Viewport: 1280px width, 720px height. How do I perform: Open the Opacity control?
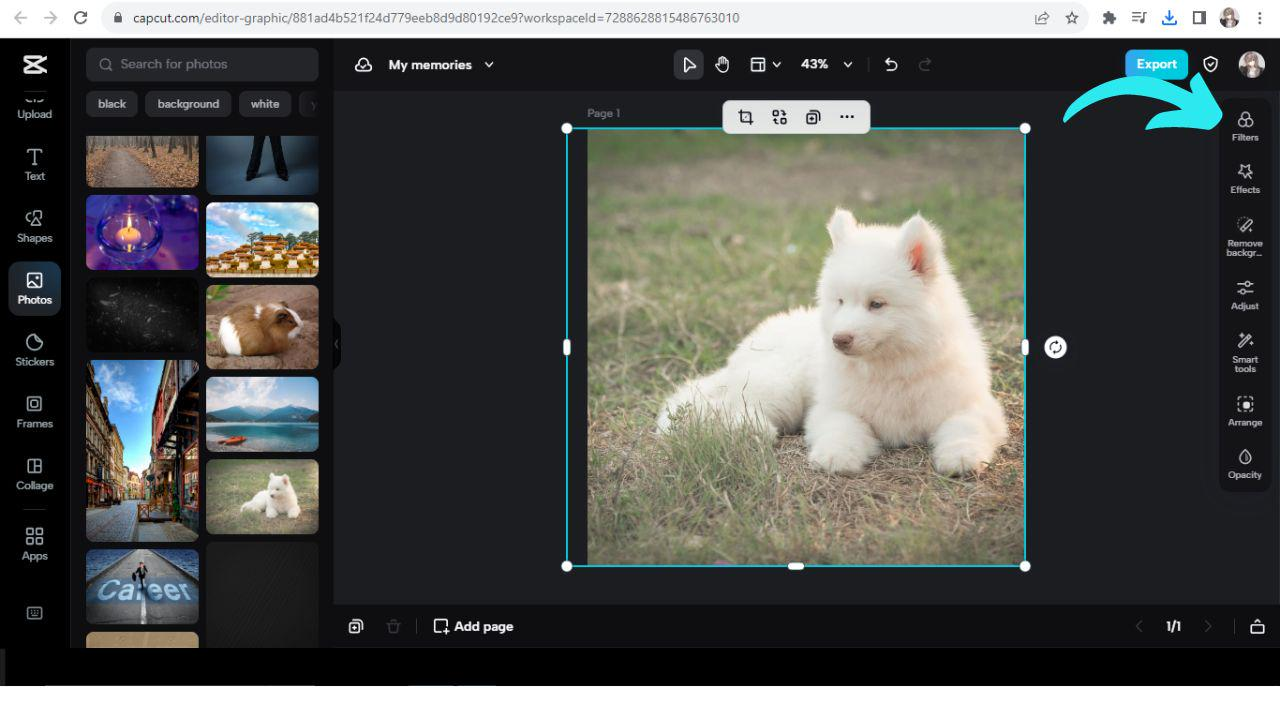pyautogui.click(x=1244, y=463)
